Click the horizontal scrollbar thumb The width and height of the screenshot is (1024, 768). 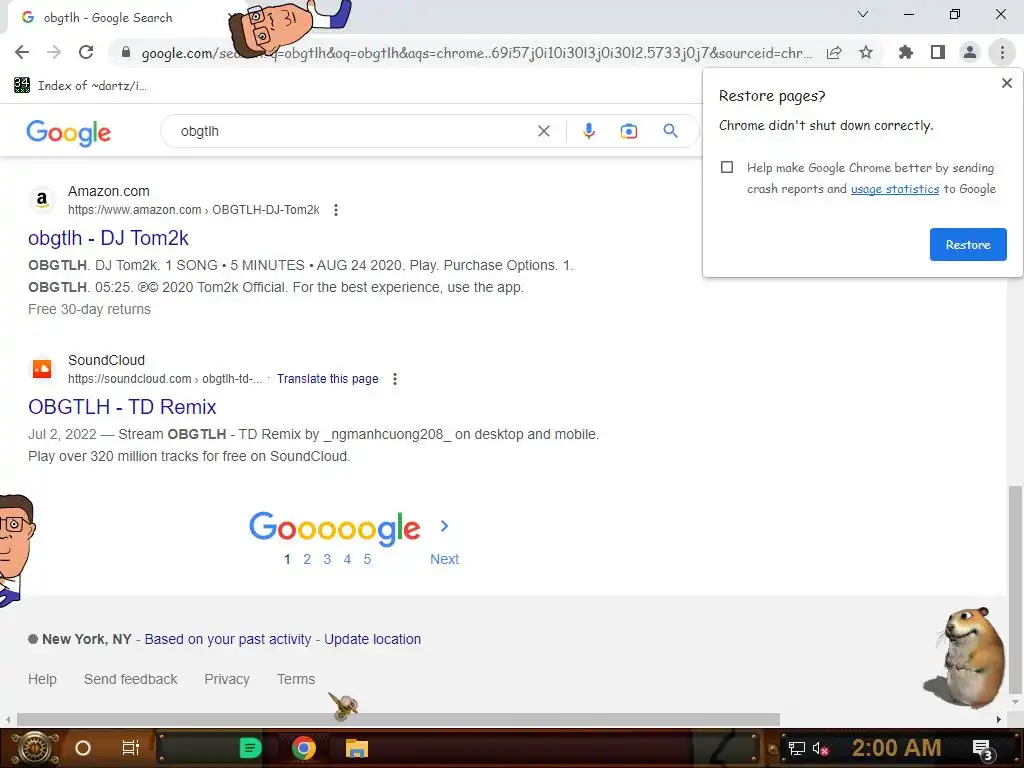point(398,720)
